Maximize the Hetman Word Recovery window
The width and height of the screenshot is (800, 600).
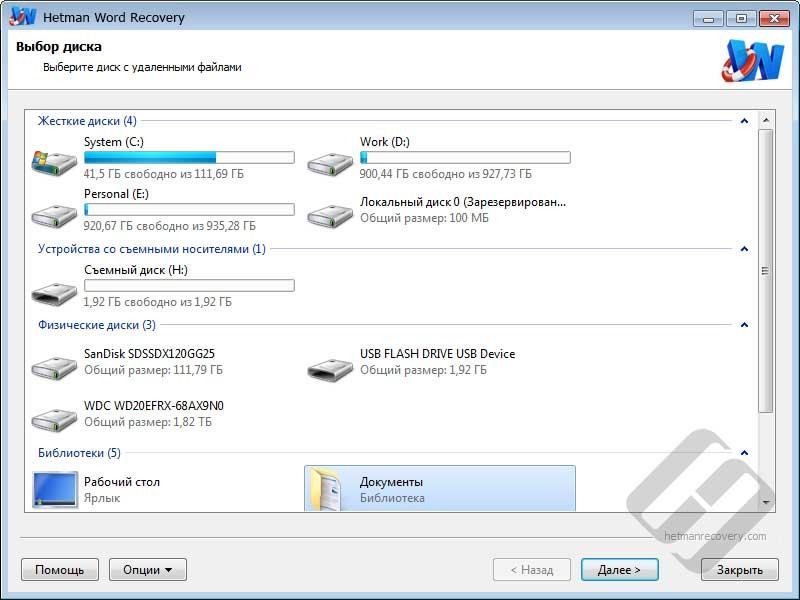coord(741,19)
